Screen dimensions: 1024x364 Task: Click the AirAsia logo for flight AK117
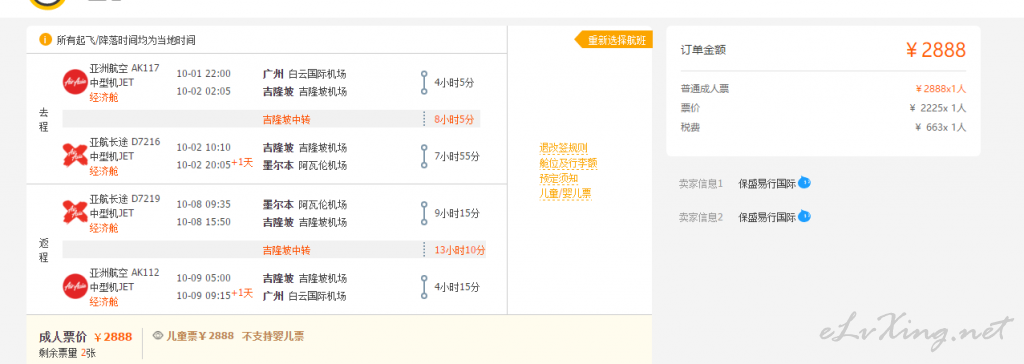point(74,83)
